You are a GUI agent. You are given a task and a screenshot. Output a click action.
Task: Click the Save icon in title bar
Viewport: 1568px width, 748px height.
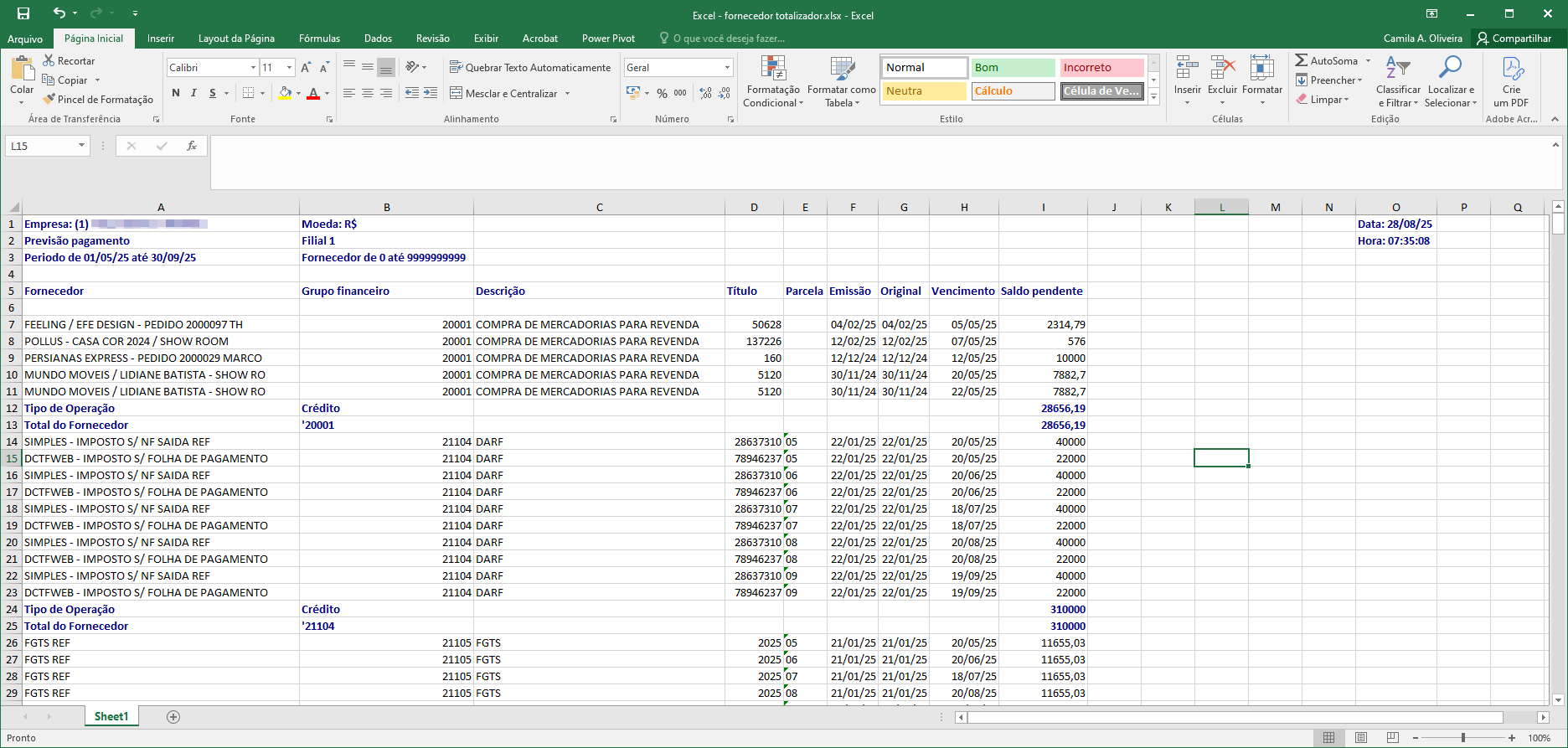[x=23, y=13]
